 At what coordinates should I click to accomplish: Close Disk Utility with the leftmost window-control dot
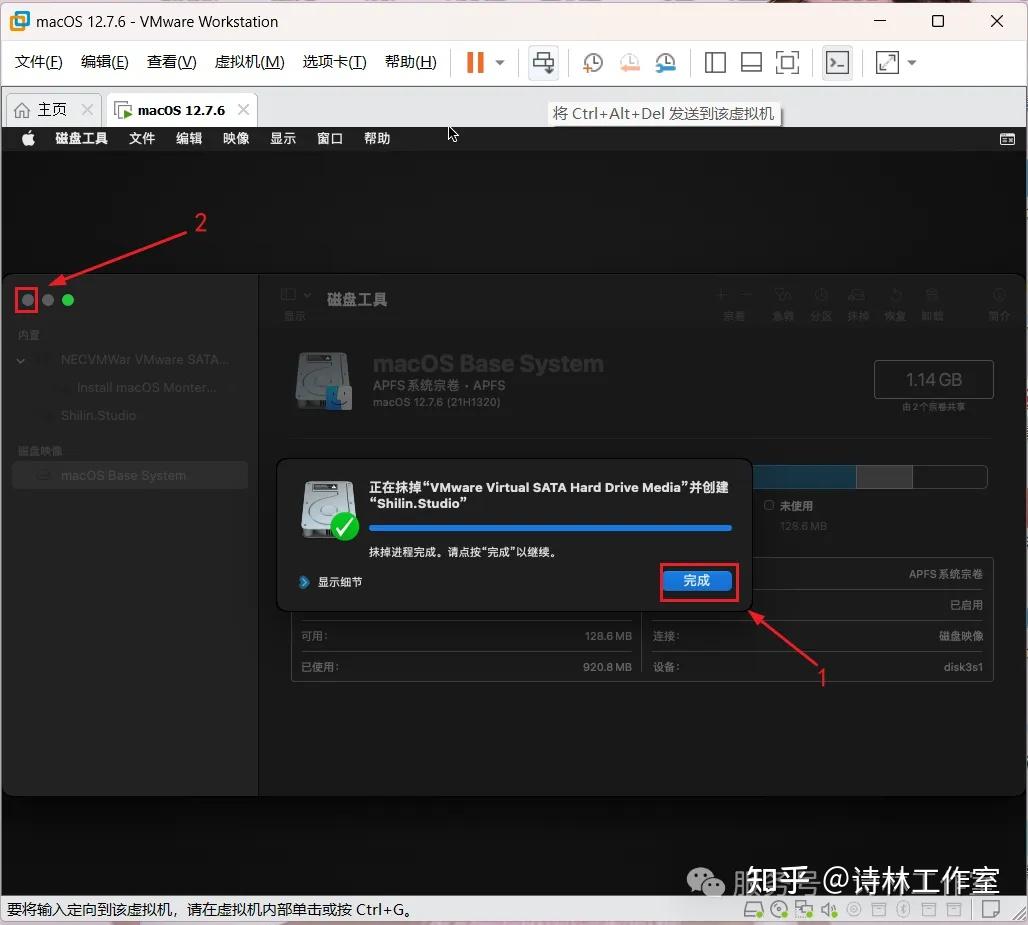point(27,300)
